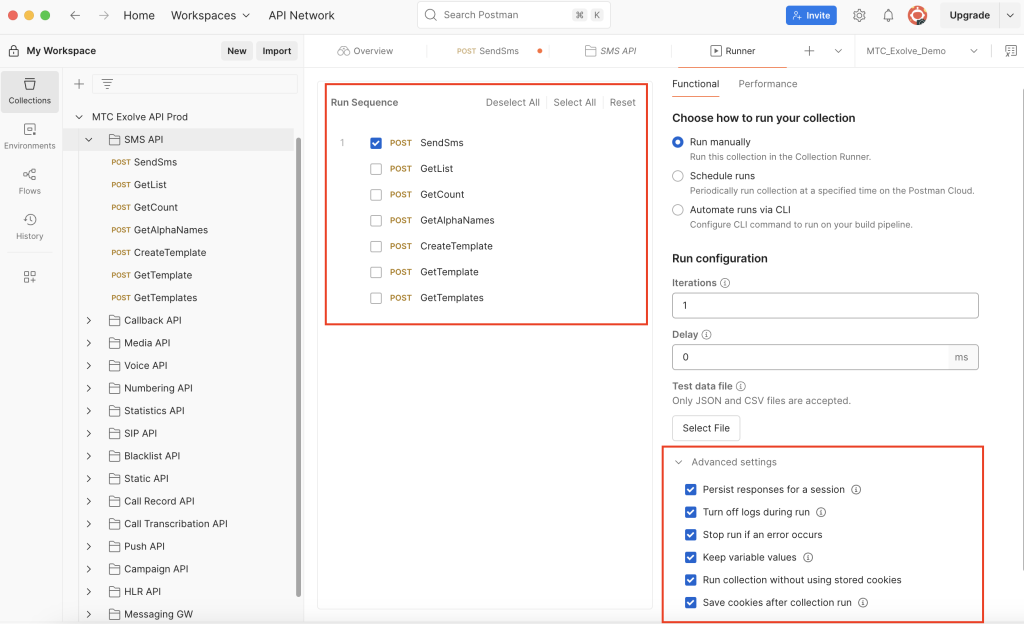Viewport: 1024px width, 624px height.
Task: Expand the Voice API folder
Action: coord(89,366)
